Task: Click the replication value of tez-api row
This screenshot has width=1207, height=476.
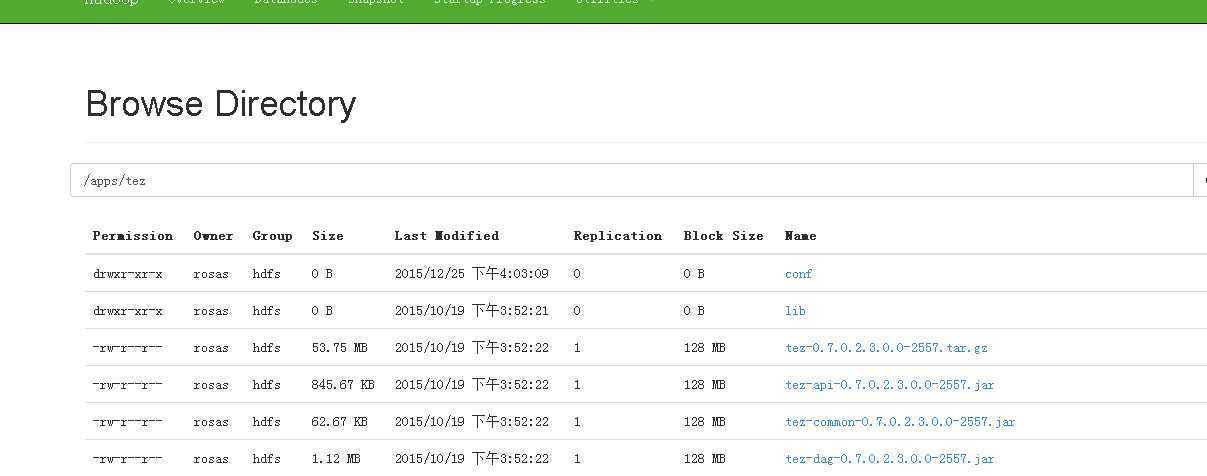Action: pos(577,385)
